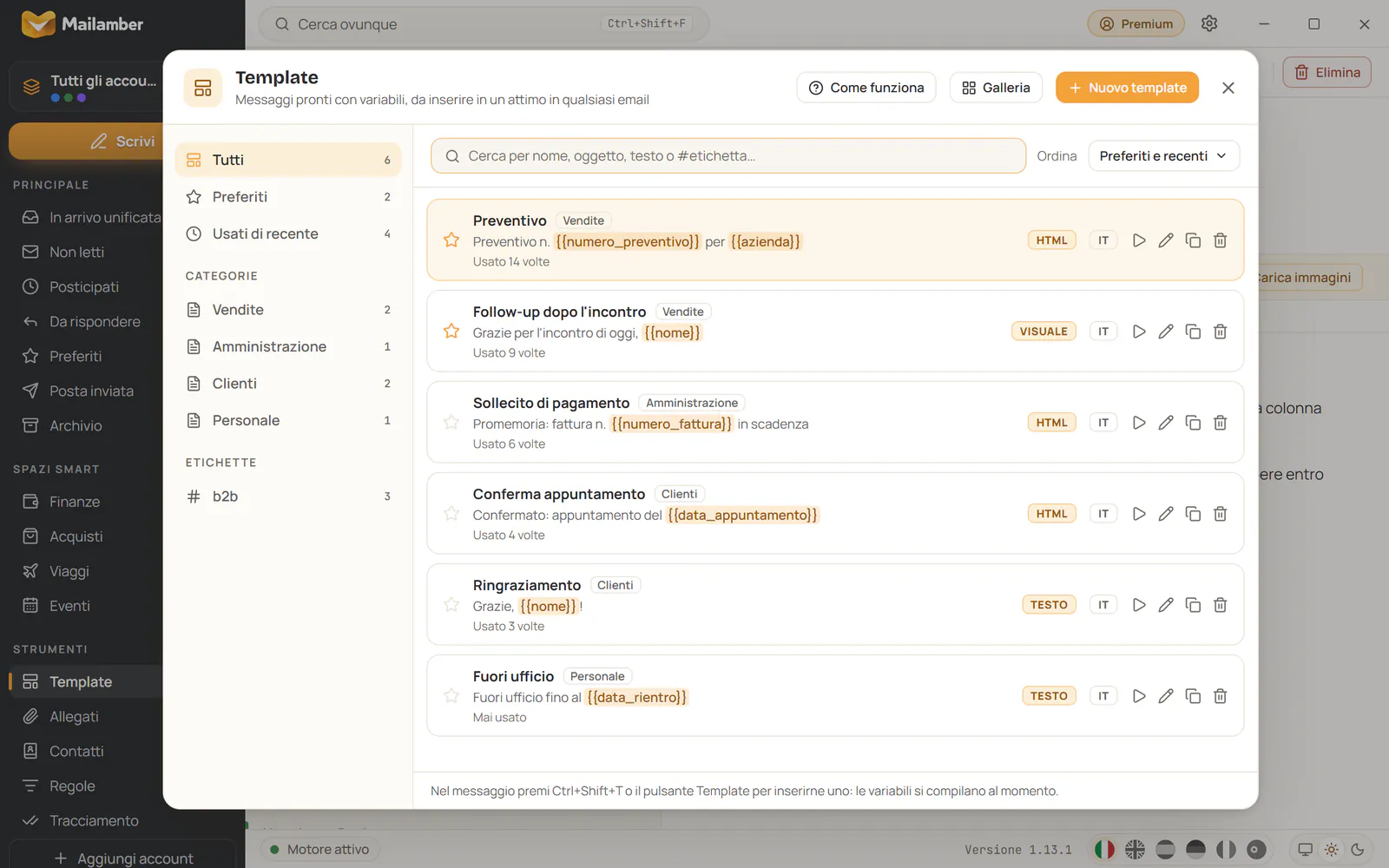Select the British flag language icon
1389x868 pixels.
point(1135,850)
